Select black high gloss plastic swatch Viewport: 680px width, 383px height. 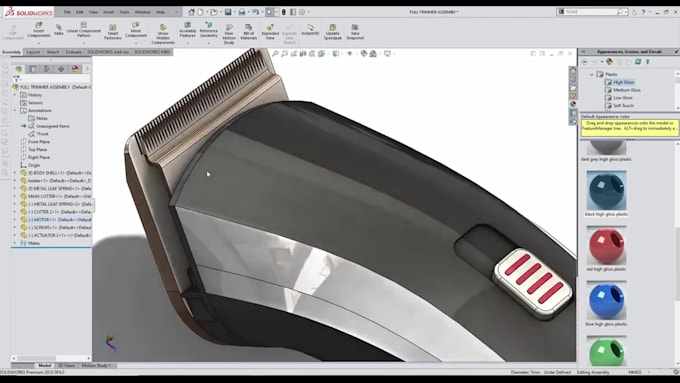click(x=606, y=191)
